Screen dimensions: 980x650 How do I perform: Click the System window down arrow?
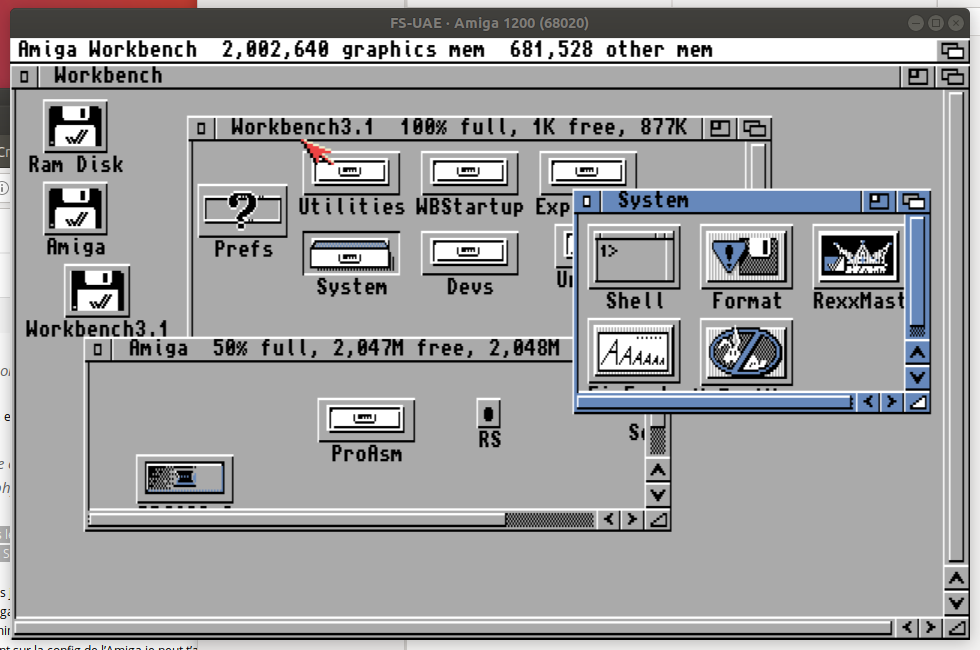click(x=917, y=378)
